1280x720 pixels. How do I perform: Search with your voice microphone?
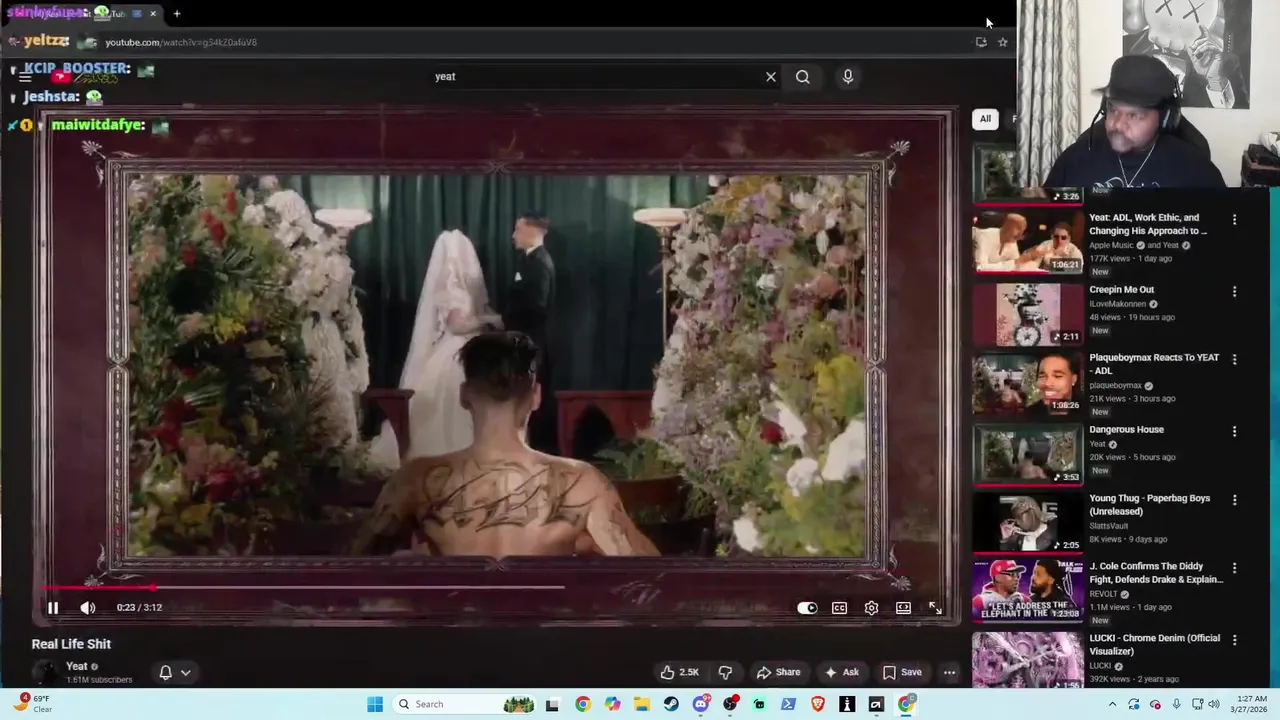(x=848, y=77)
